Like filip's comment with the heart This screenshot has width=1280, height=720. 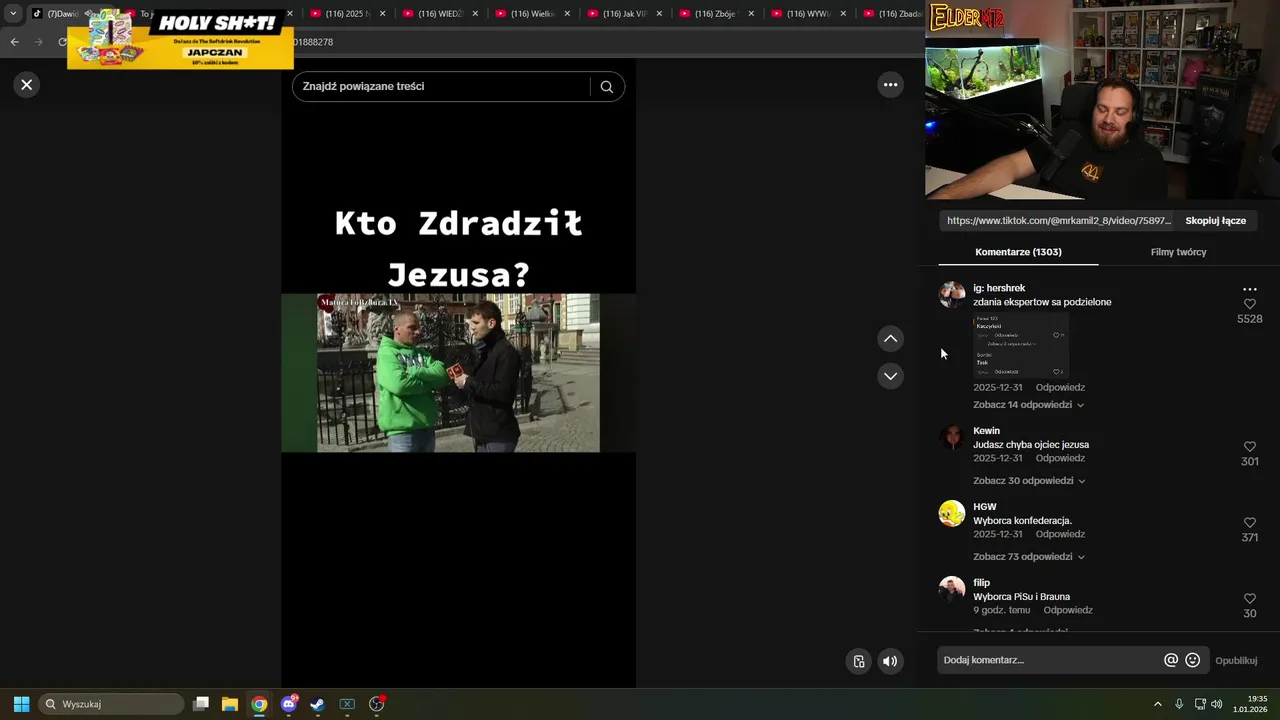tap(1249, 599)
